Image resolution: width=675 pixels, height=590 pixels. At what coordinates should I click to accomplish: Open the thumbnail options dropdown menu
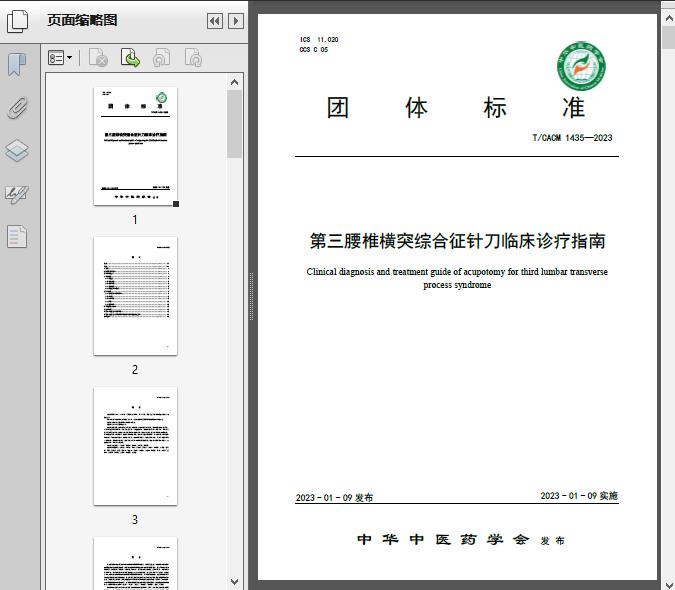pyautogui.click(x=60, y=58)
